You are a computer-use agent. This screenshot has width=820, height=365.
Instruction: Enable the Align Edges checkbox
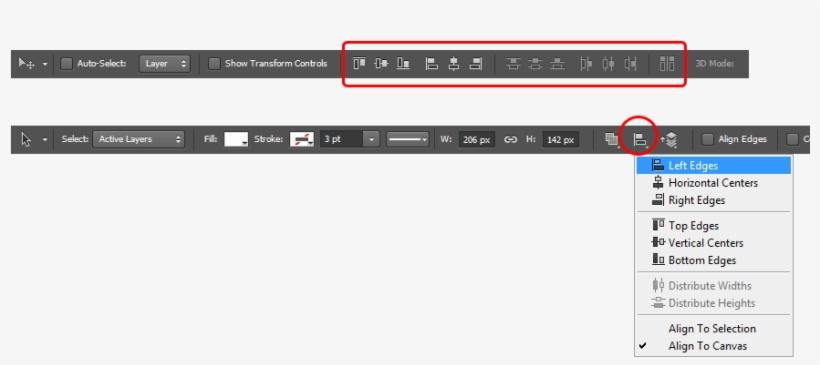click(x=708, y=139)
